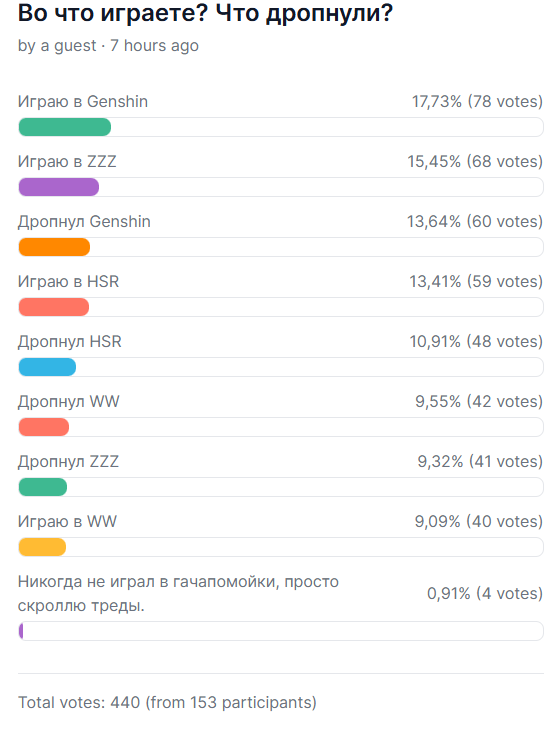558x734 pixels.
Task: Select the "Играю в WW" option label
Action: coord(67,521)
